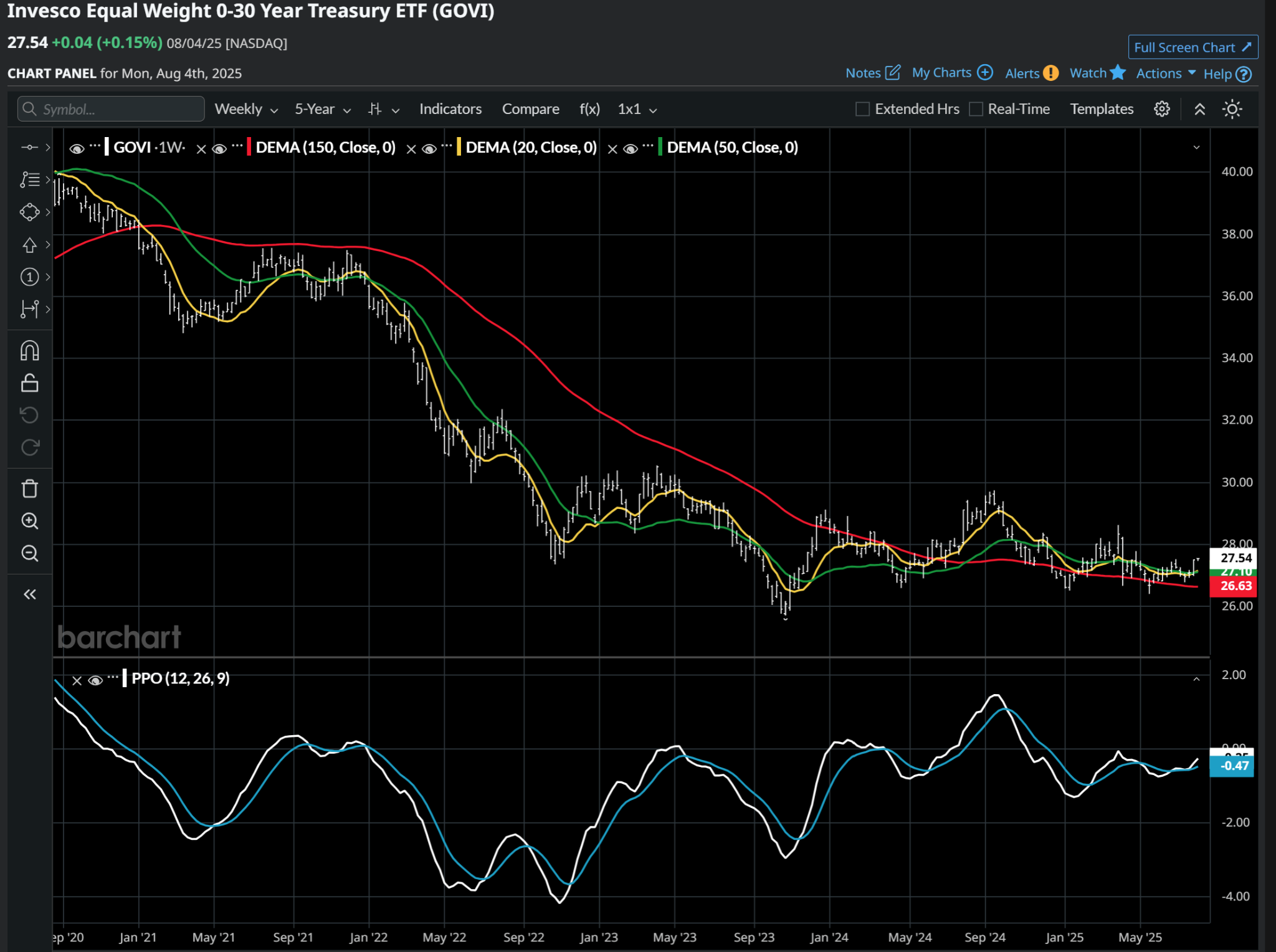Open the options menu for PPO
This screenshot has width=1276, height=952.
[113, 678]
